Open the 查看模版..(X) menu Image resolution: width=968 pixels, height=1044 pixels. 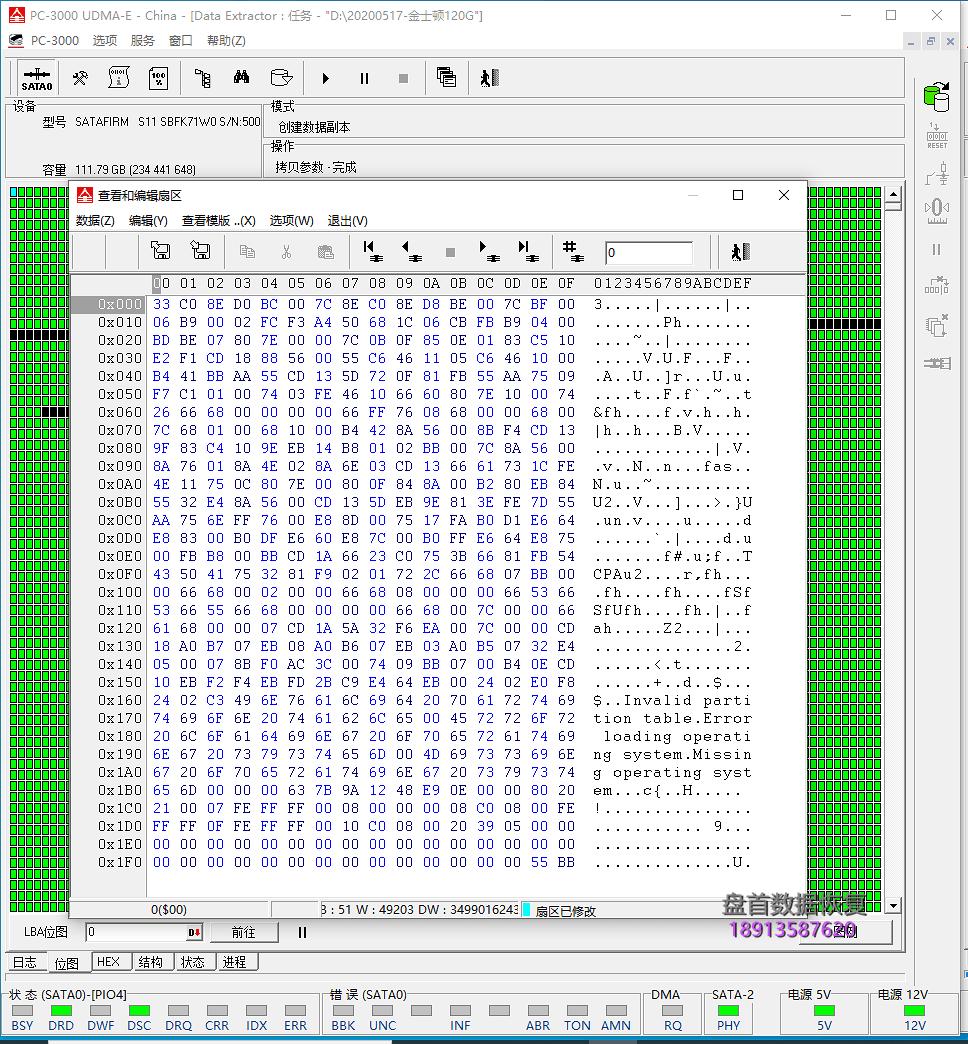pyautogui.click(x=218, y=221)
